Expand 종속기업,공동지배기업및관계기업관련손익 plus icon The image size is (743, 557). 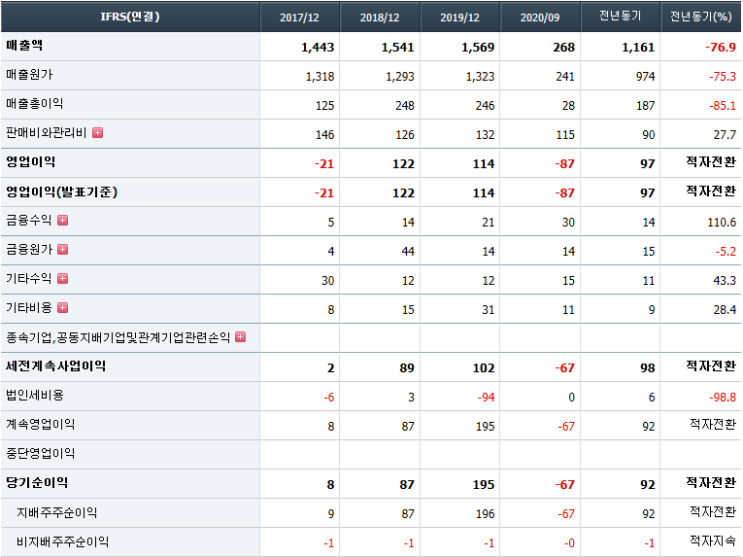point(241,337)
